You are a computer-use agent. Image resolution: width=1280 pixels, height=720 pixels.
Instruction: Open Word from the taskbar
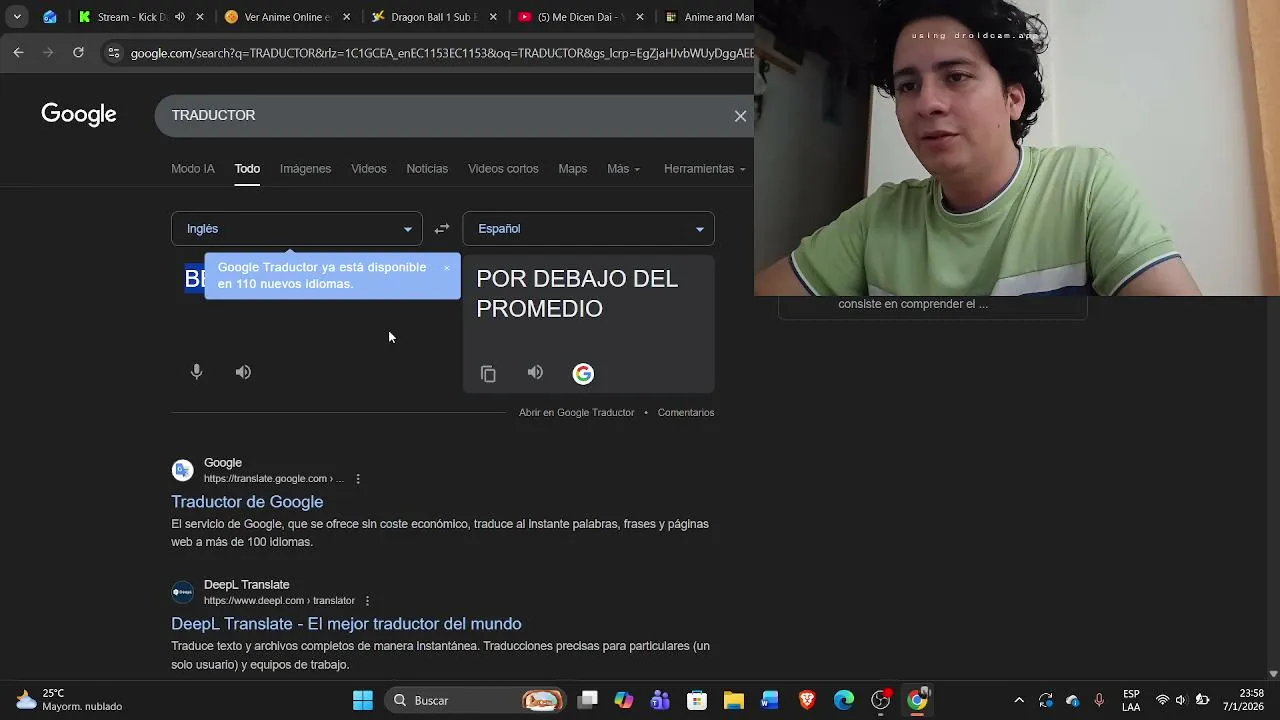point(770,700)
